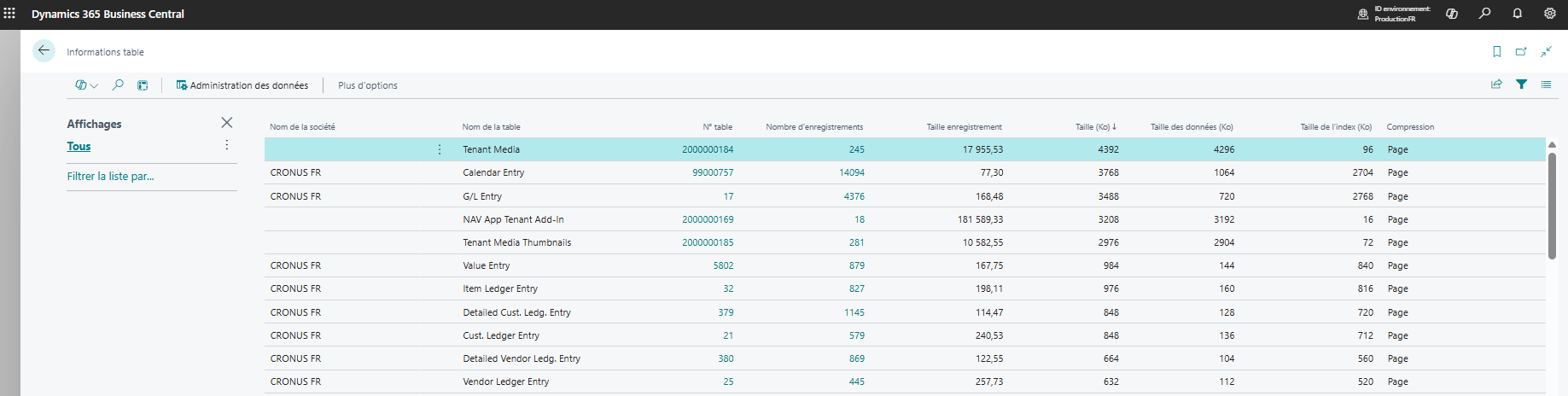
Task: Toggle the filter pane funnel icon
Action: pos(1521,84)
